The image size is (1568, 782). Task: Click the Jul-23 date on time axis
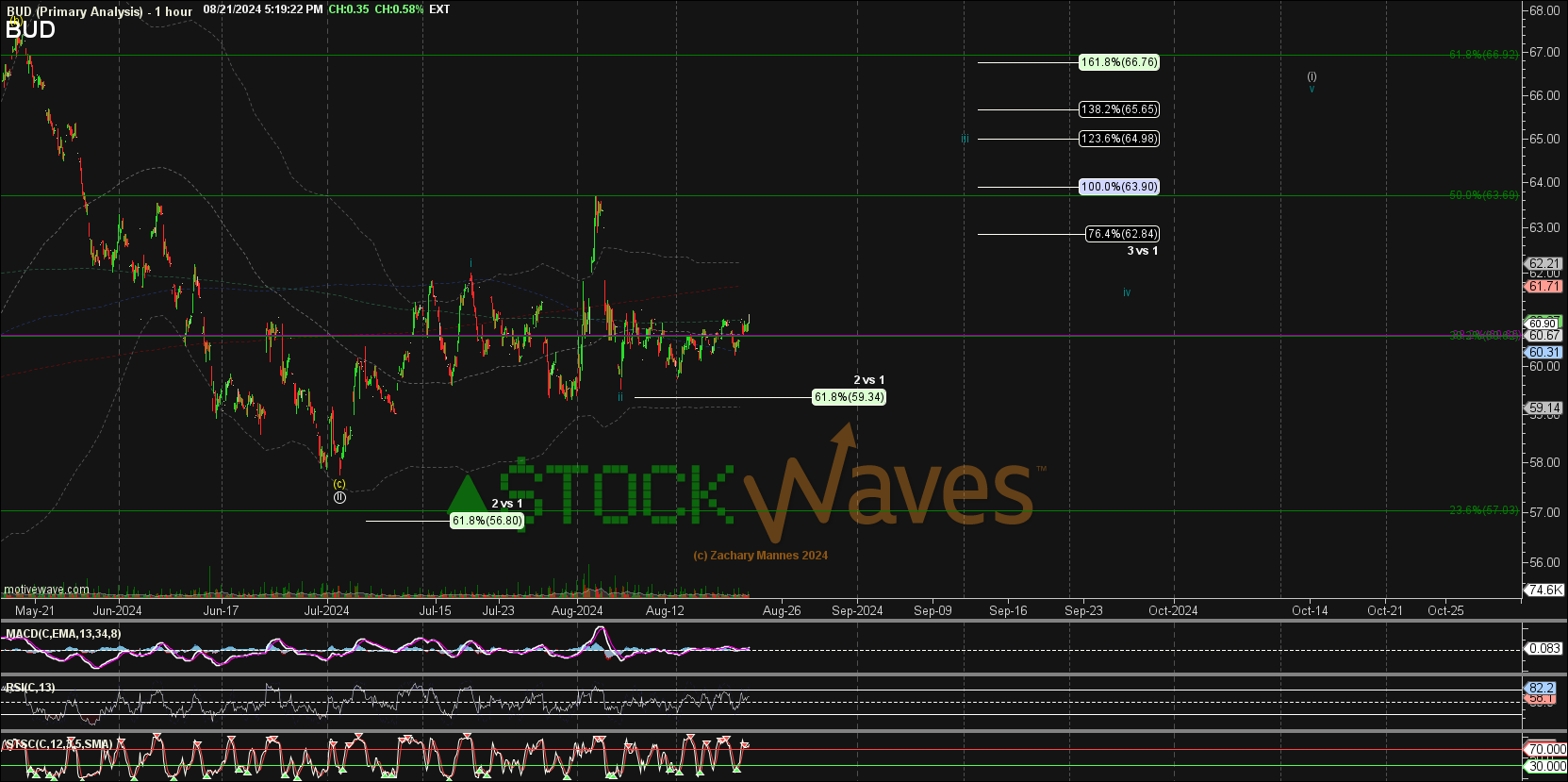point(498,611)
